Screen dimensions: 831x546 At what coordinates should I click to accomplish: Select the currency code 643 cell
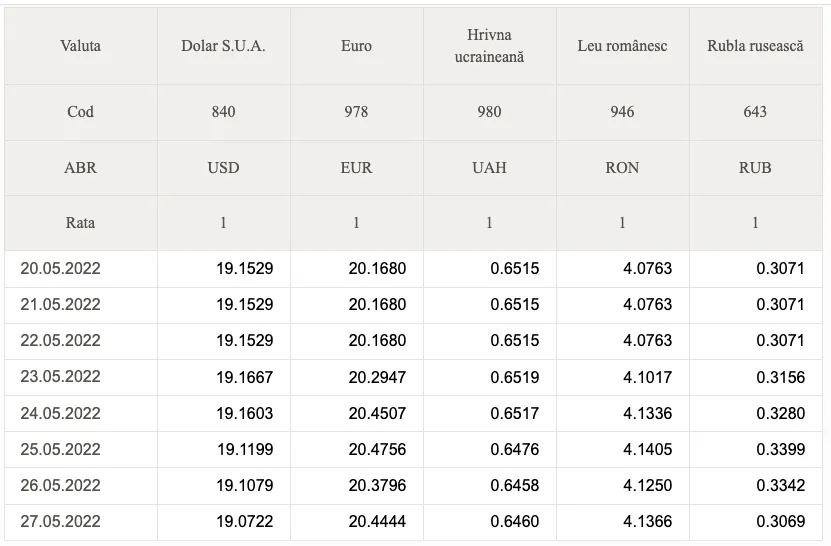point(756,112)
